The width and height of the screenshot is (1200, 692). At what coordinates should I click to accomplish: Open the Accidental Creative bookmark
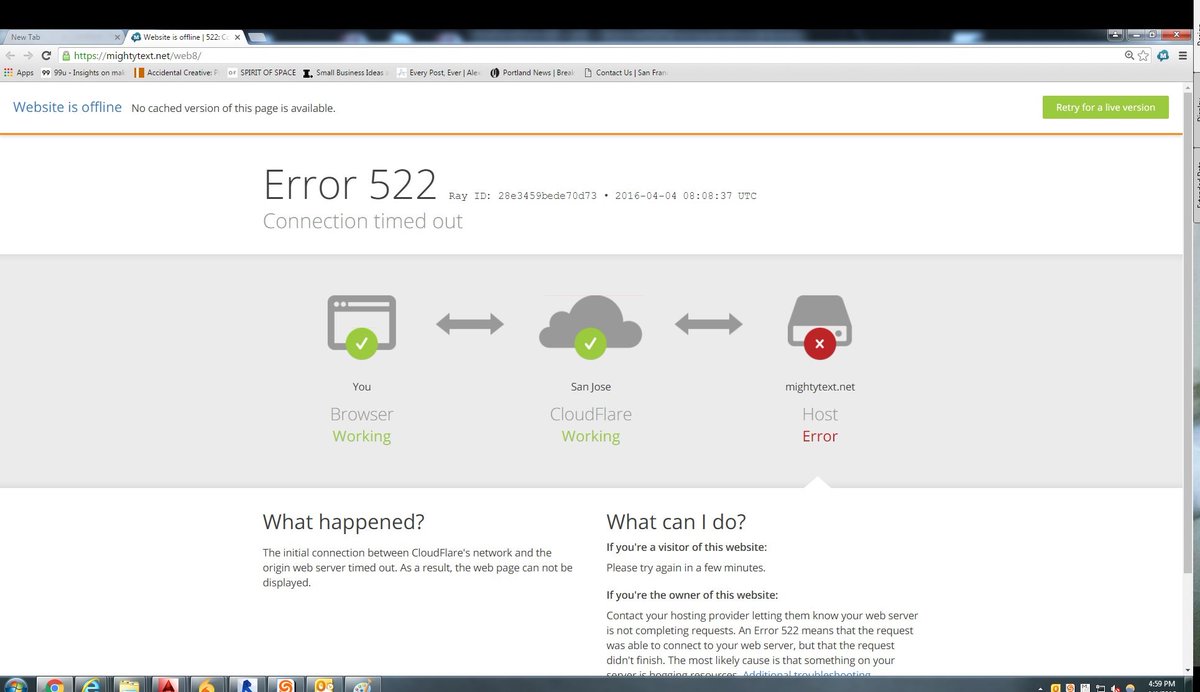(176, 72)
